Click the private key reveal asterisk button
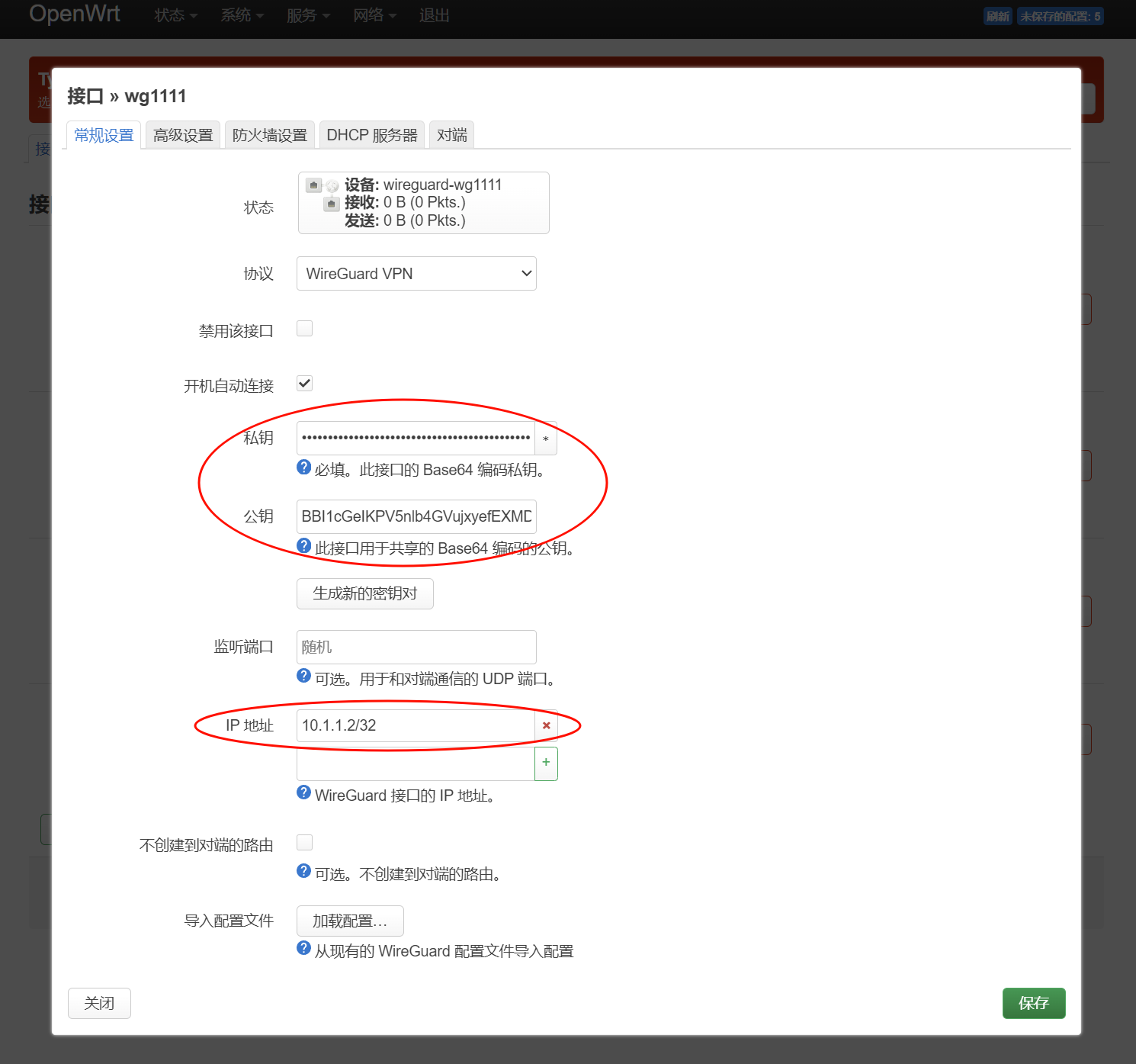Image resolution: width=1136 pixels, height=1064 pixels. (x=546, y=439)
